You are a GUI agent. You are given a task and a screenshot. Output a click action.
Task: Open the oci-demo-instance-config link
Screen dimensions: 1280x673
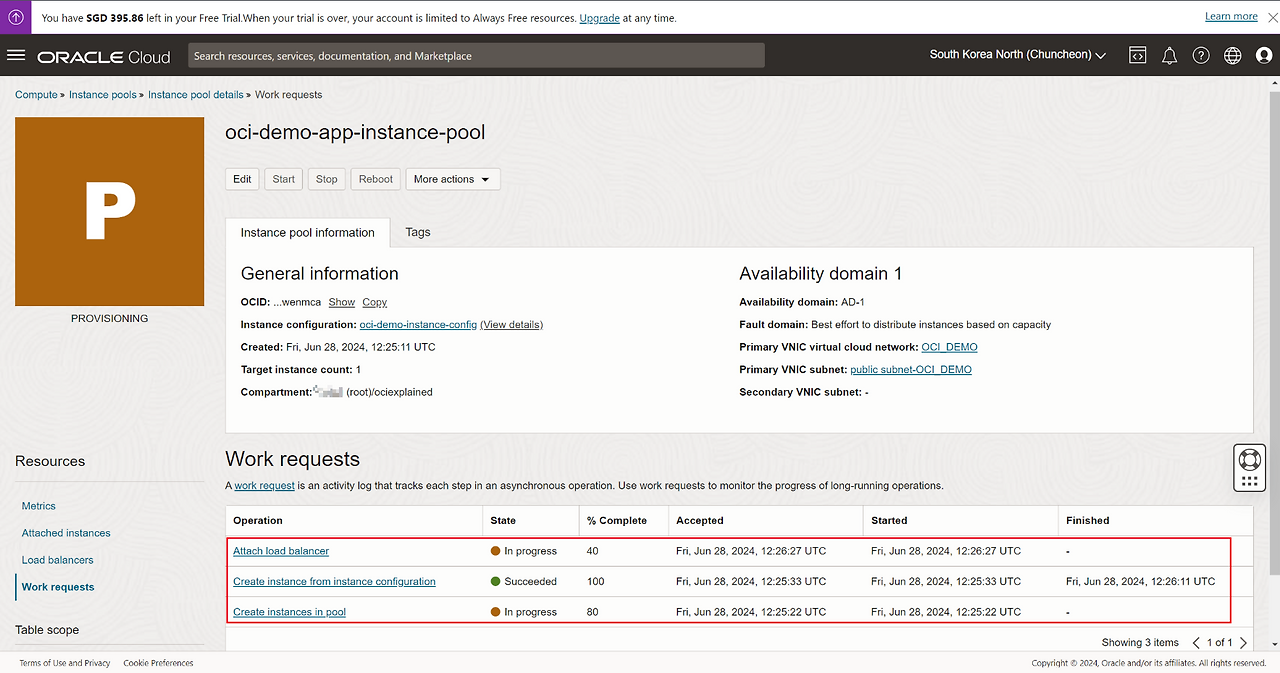pos(418,325)
